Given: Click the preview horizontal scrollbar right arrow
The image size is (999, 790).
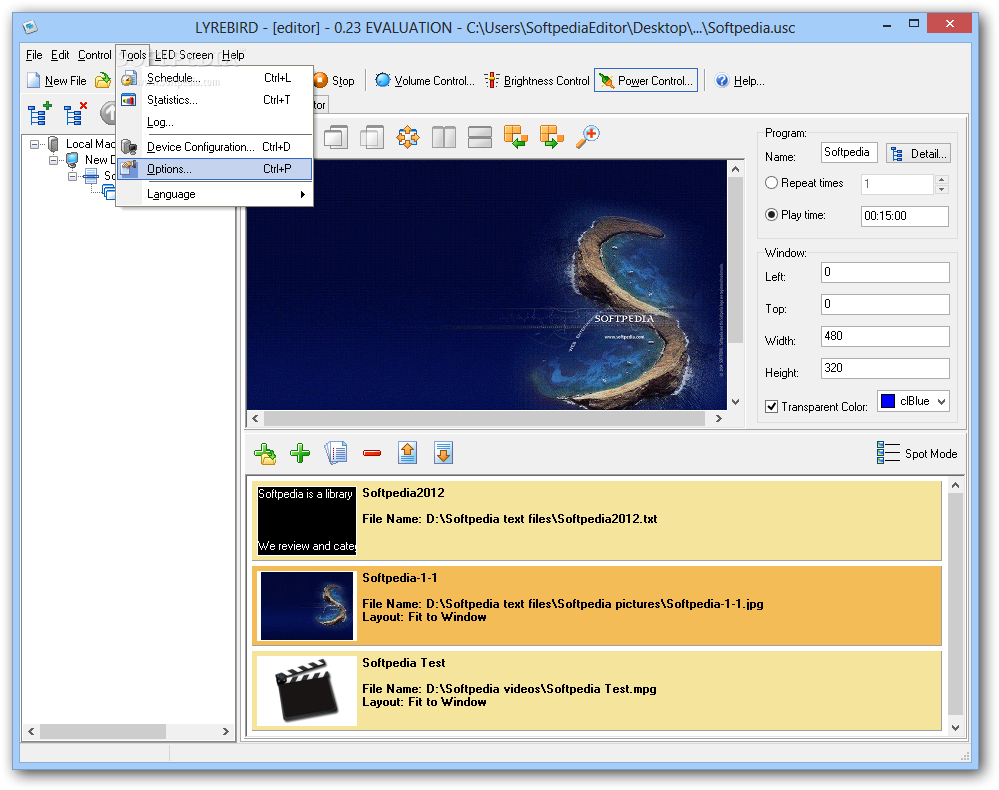Looking at the screenshot, I should coord(719,419).
